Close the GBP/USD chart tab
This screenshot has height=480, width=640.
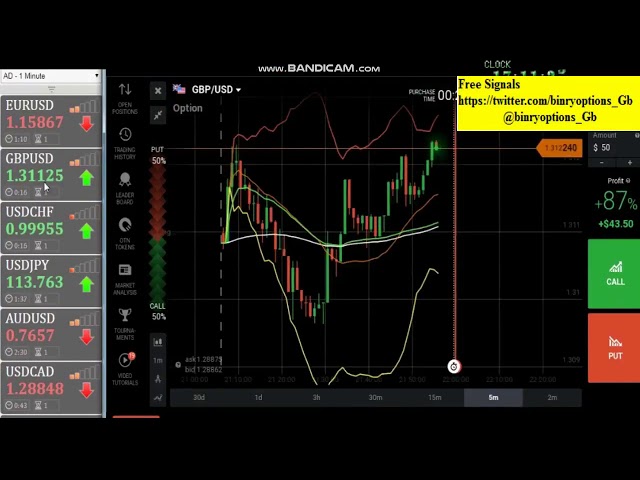(x=158, y=91)
